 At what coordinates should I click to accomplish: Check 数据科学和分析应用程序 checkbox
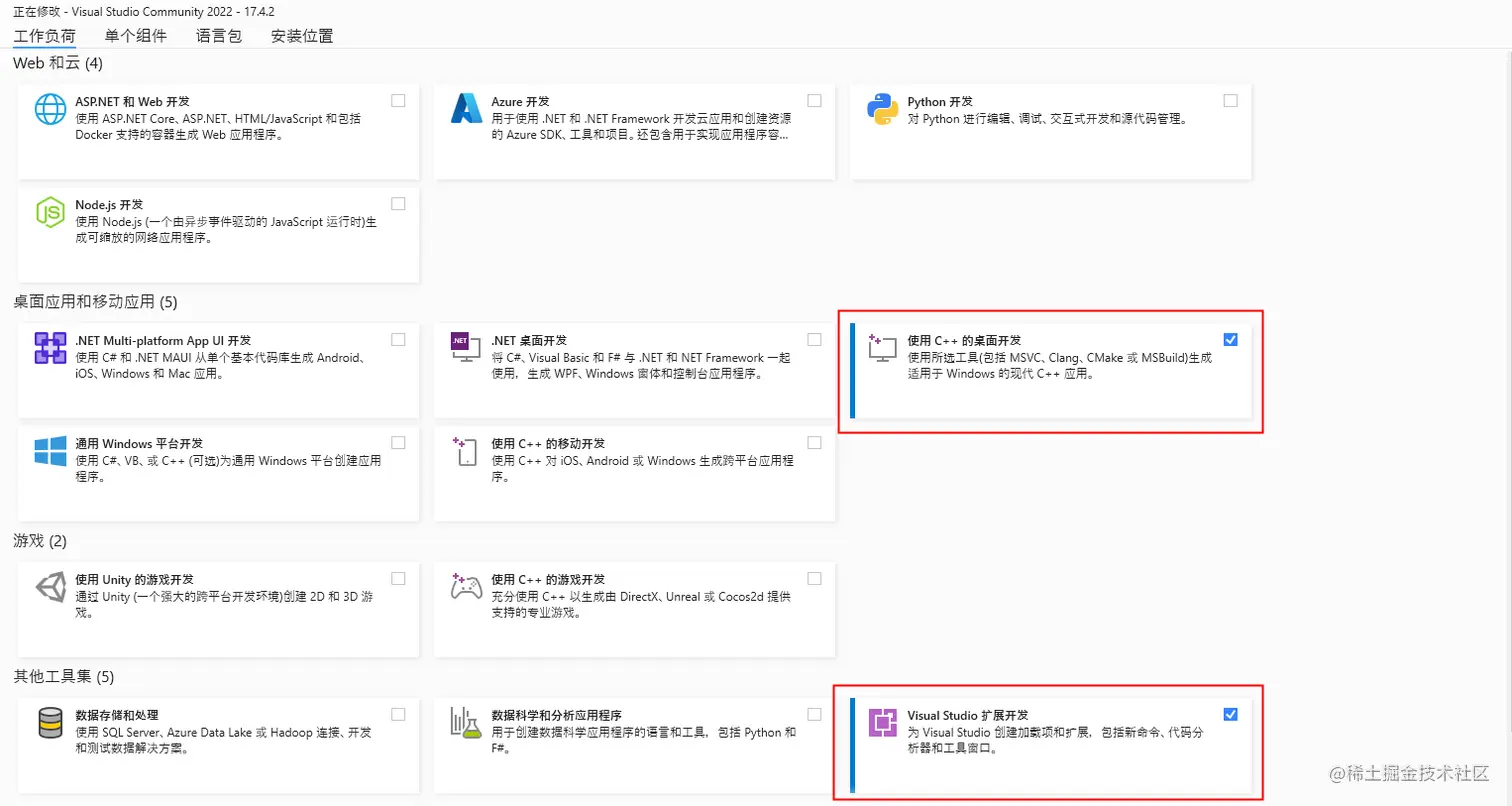(814, 714)
